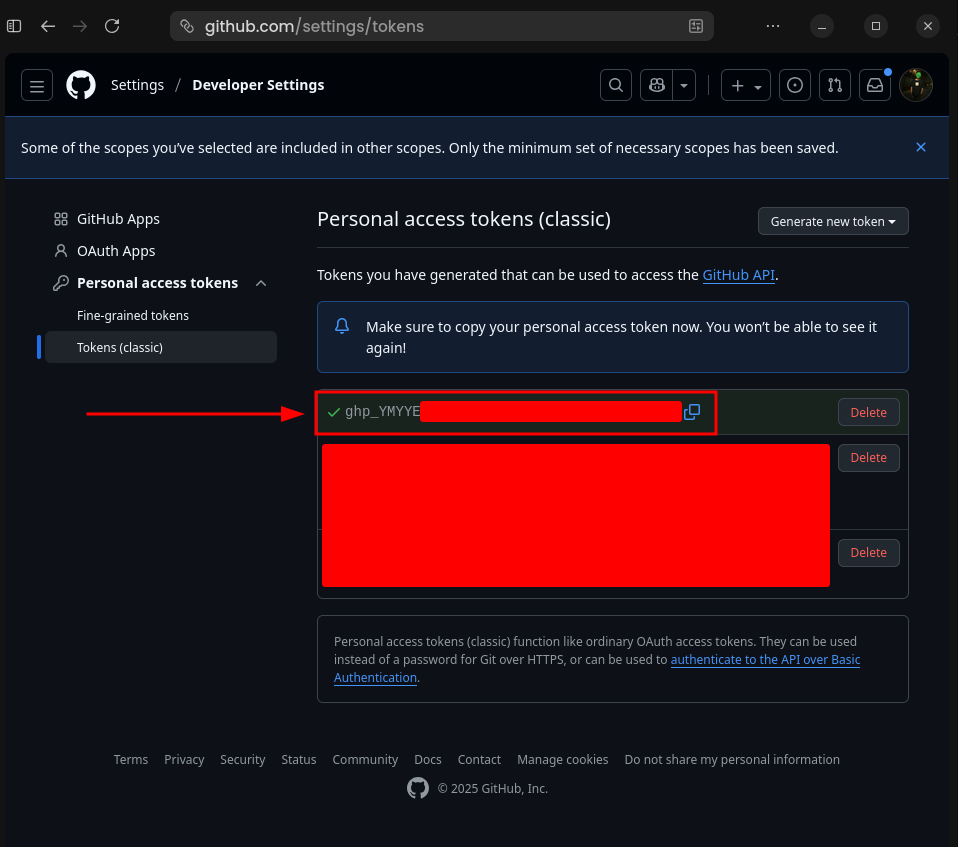Click the GitHub octocat logo
Viewport: 958px width, 847px height.
point(80,85)
